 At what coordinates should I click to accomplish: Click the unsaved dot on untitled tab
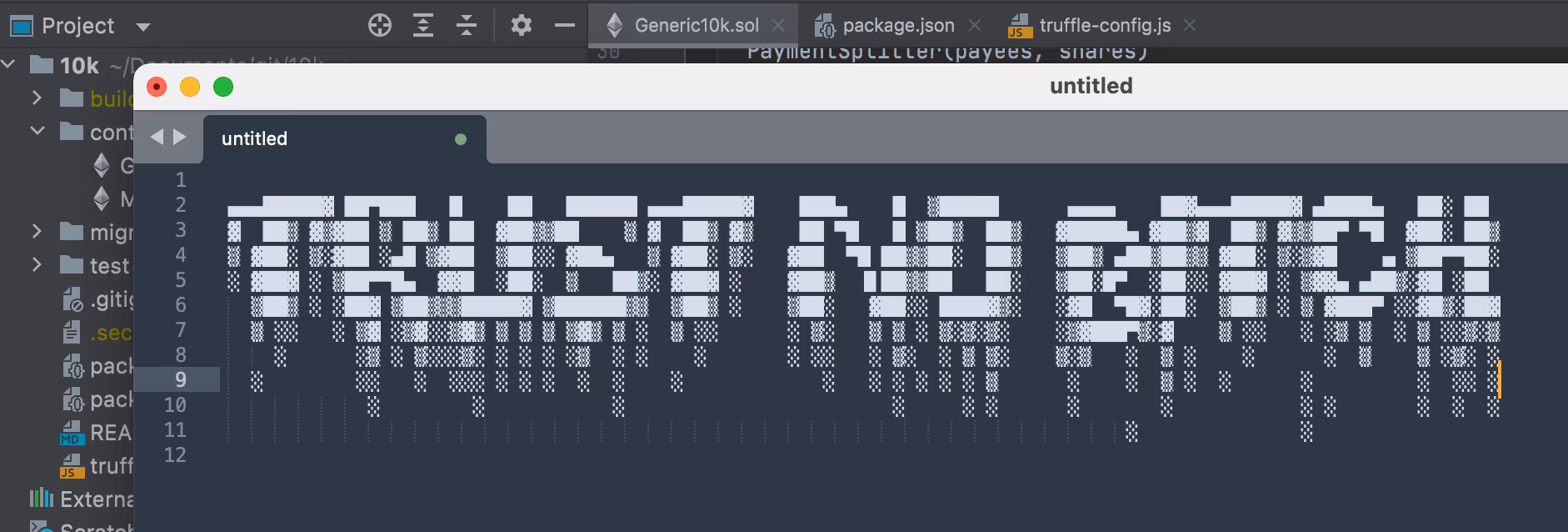tap(461, 139)
